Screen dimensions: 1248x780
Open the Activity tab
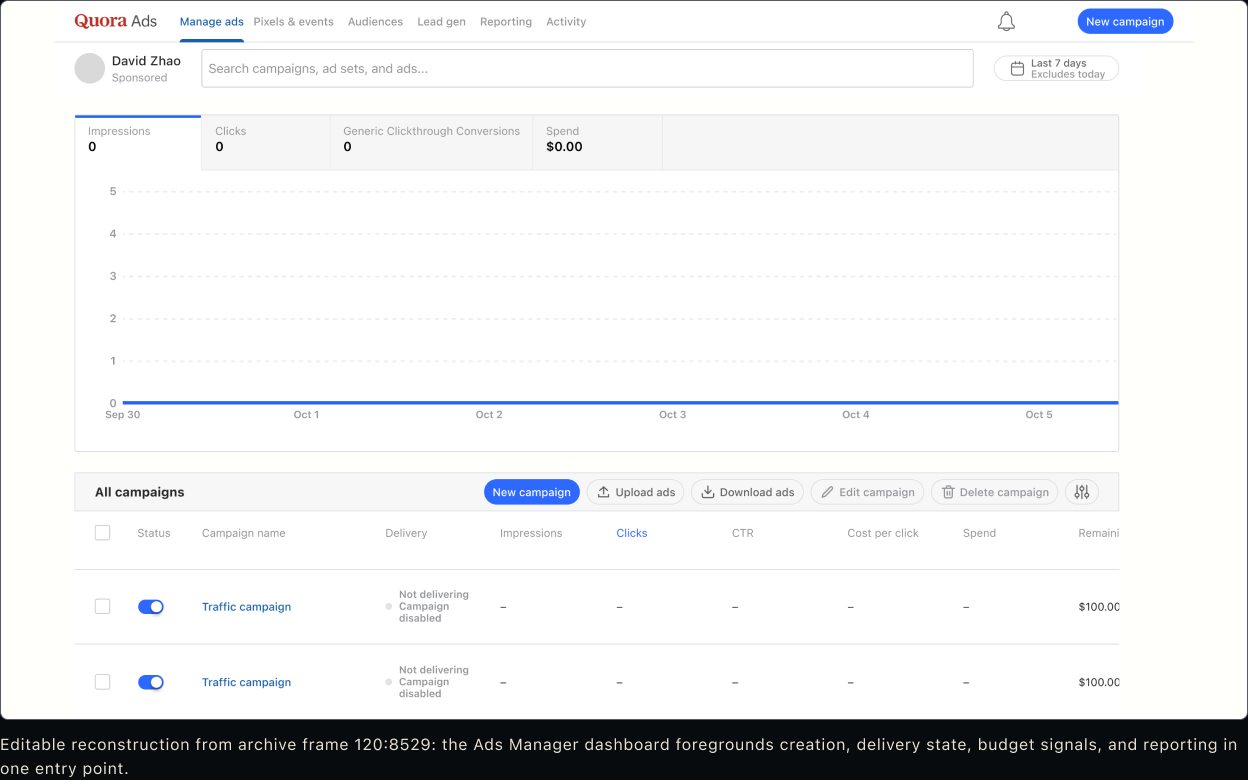click(x=566, y=22)
